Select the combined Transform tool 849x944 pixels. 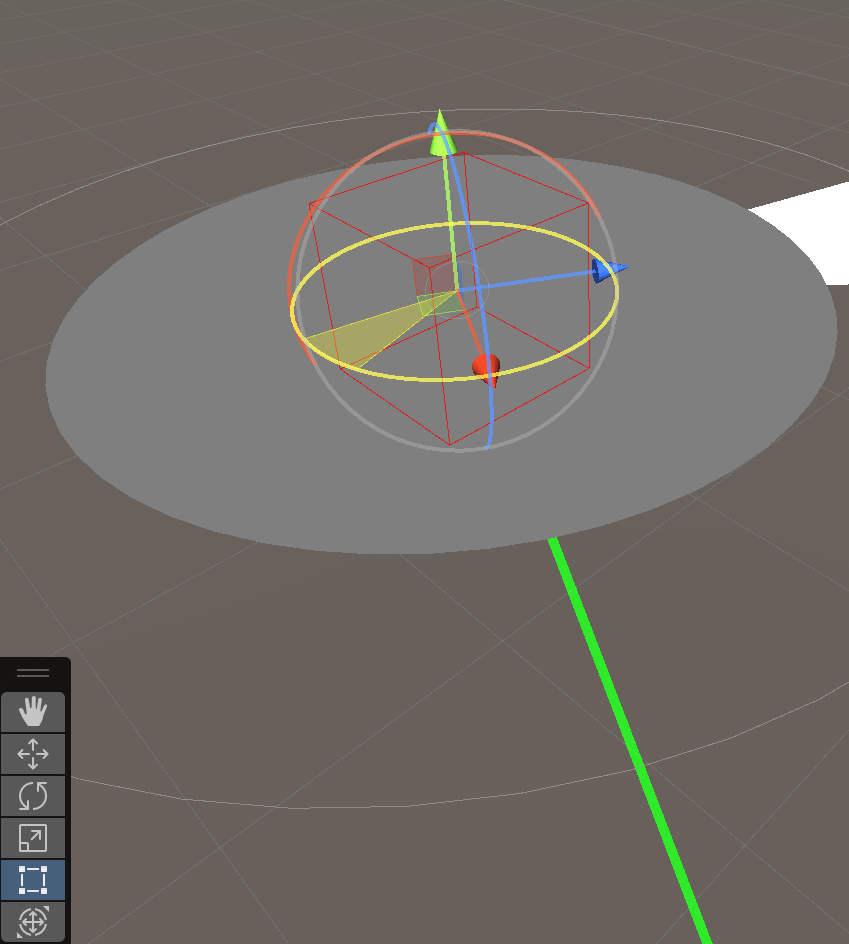coord(33,921)
